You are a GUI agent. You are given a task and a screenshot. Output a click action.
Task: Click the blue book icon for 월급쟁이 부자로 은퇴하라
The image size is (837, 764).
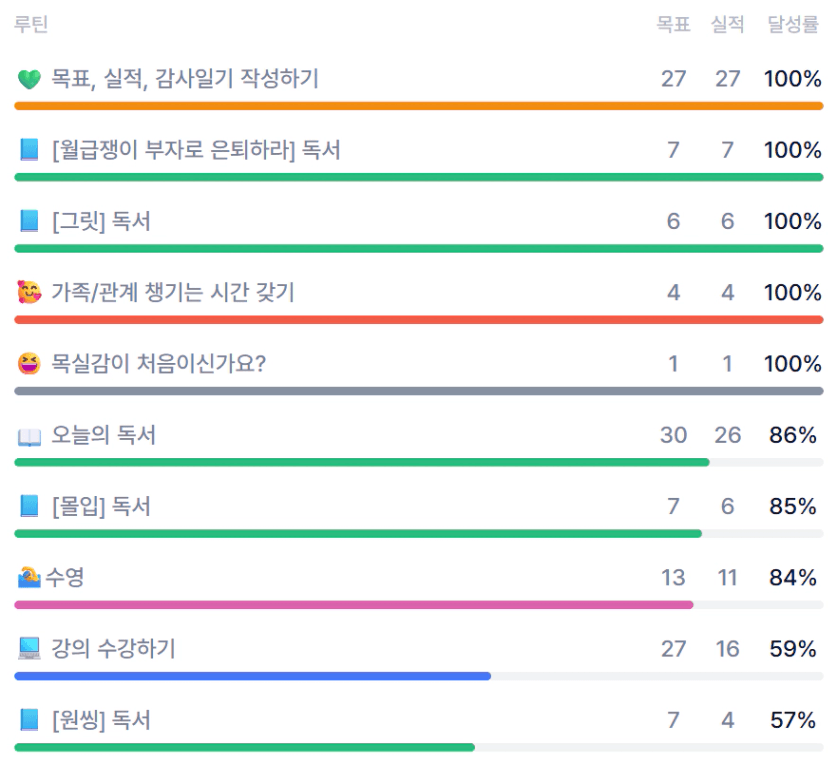pos(29,150)
